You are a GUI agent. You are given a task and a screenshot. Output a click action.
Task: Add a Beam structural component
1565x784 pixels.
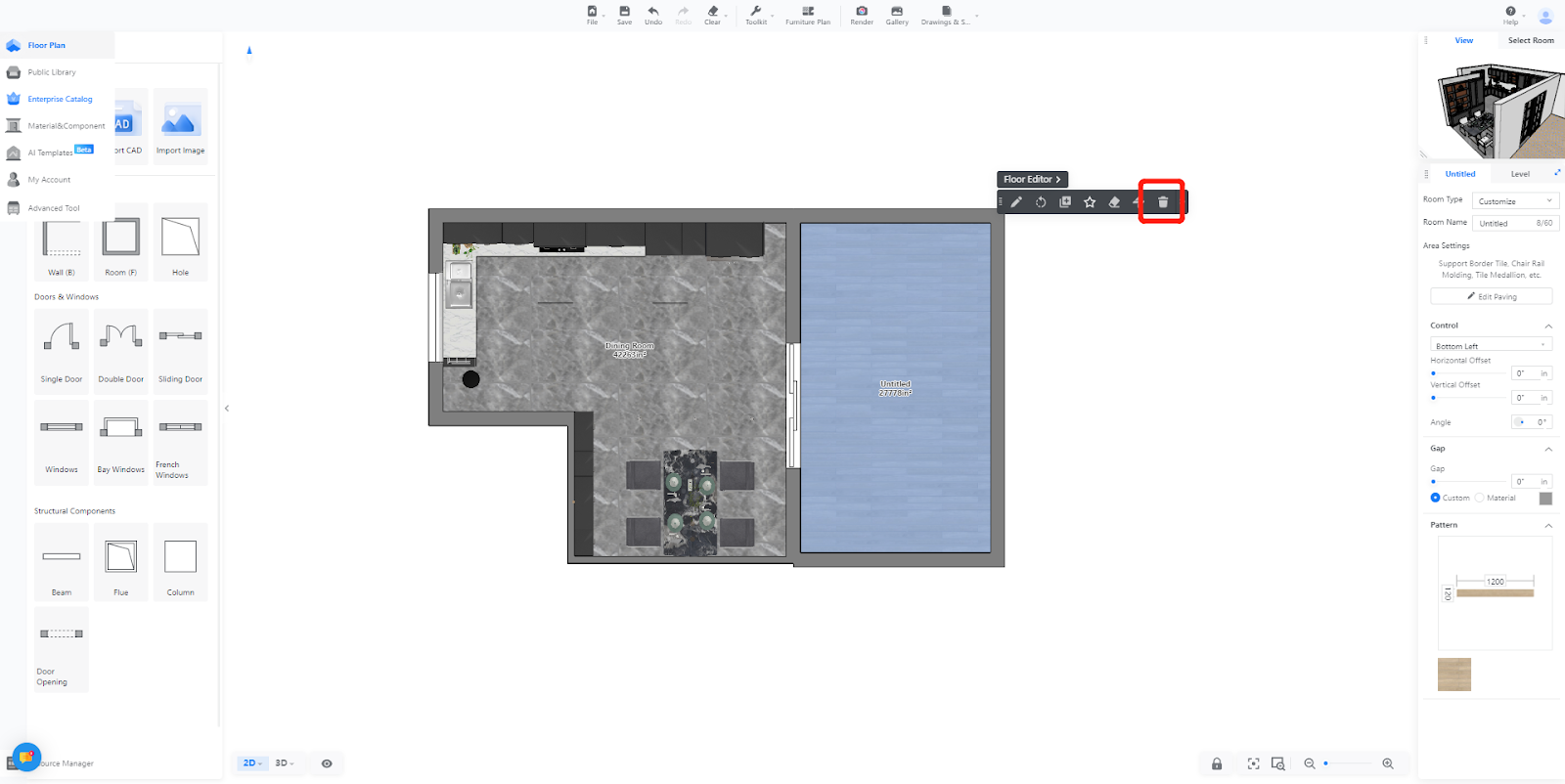click(x=62, y=562)
